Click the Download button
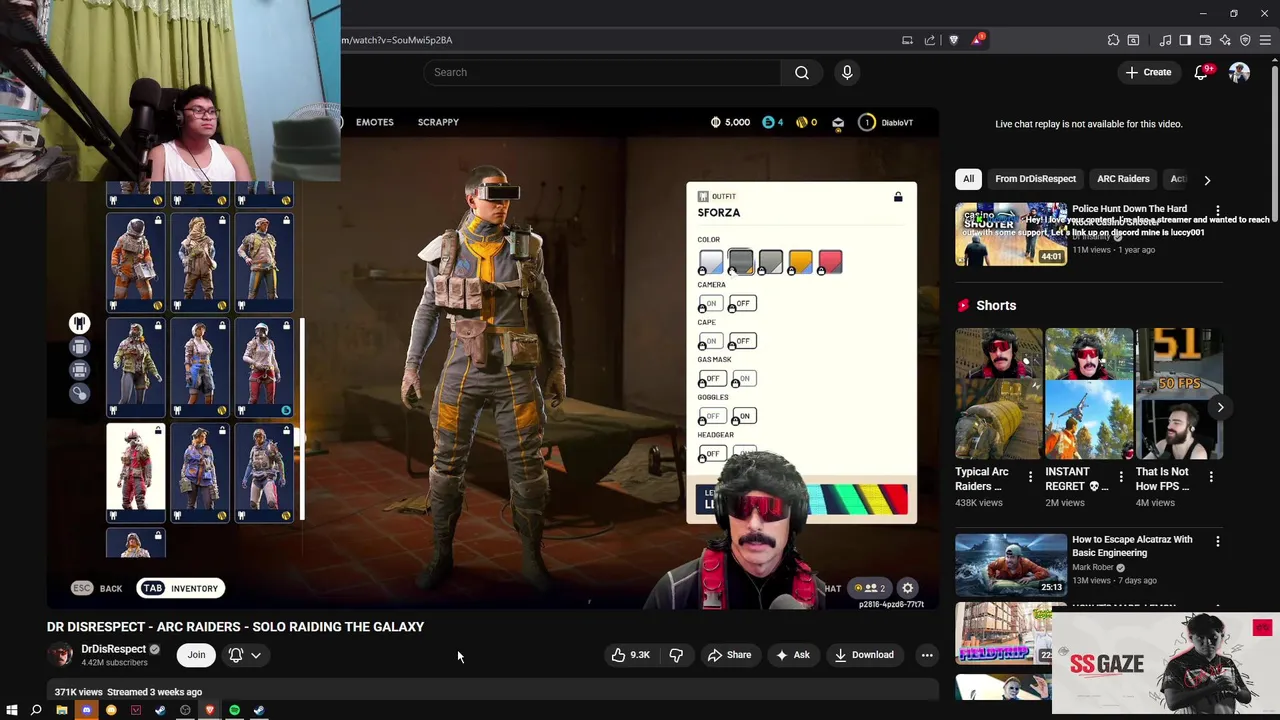 tap(864, 655)
